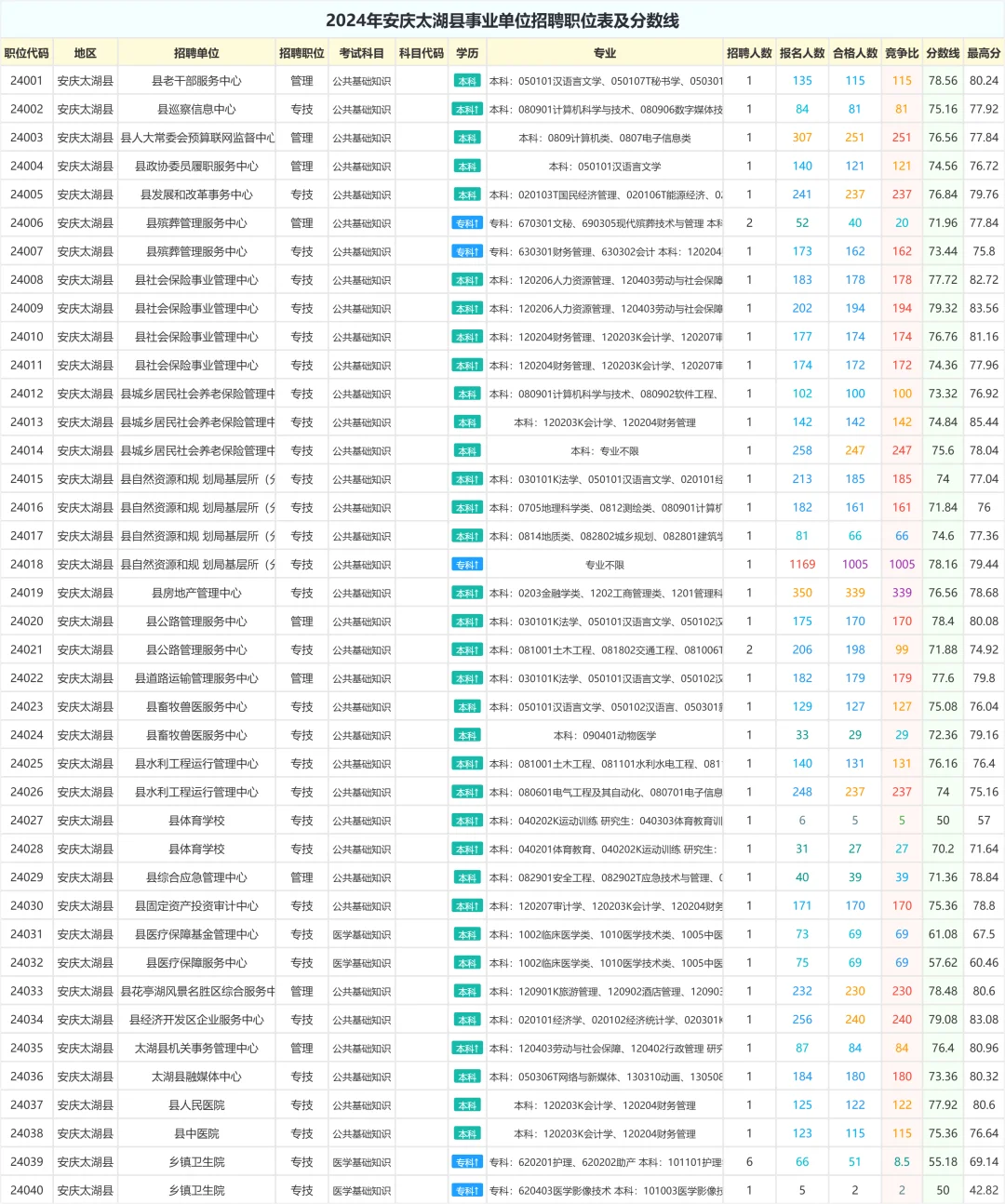Select job code cell 24001
Screen dimensions: 1005x1204
pyautogui.click(x=26, y=81)
